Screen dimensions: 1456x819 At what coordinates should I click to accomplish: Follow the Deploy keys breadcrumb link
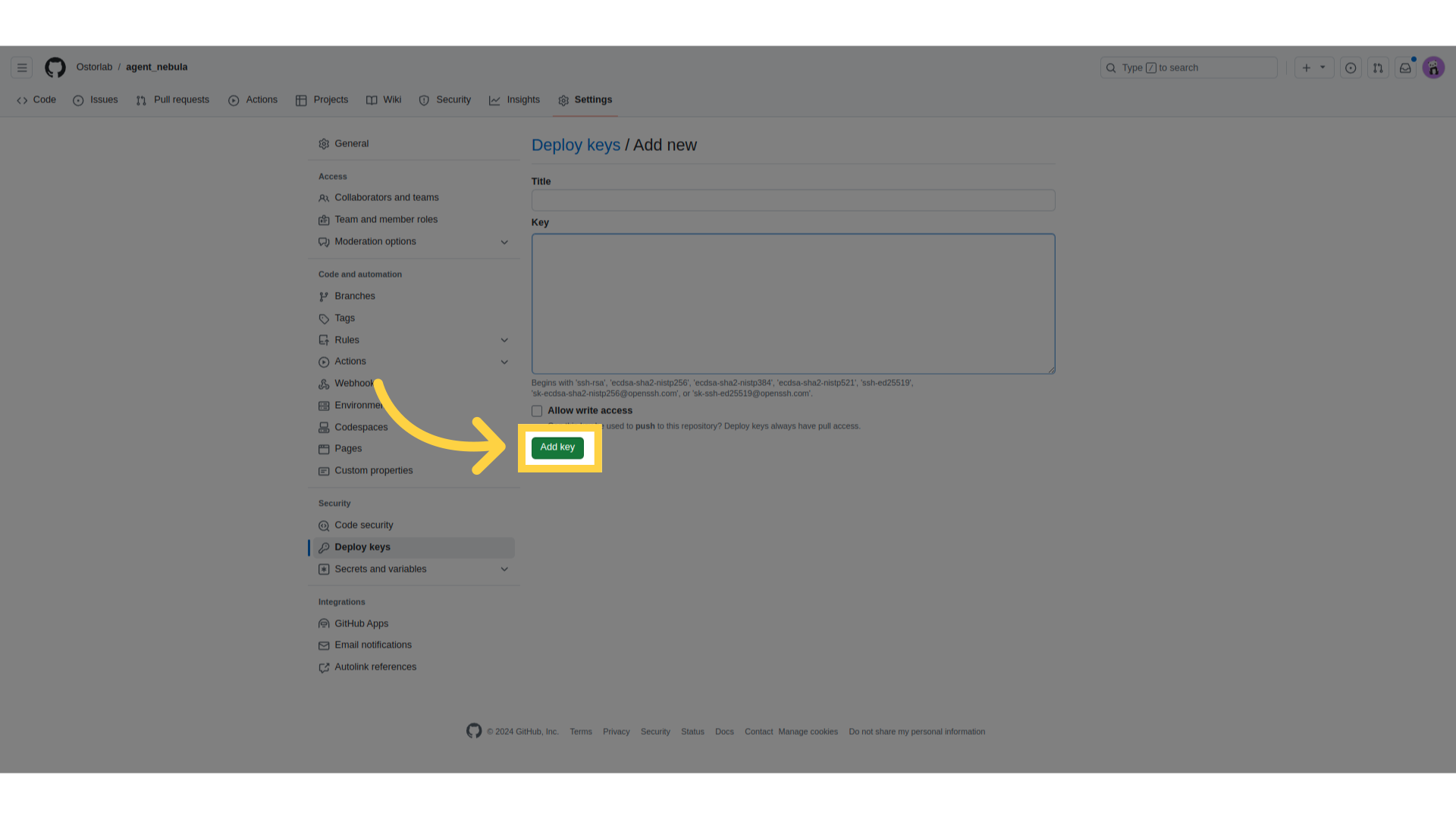[576, 145]
